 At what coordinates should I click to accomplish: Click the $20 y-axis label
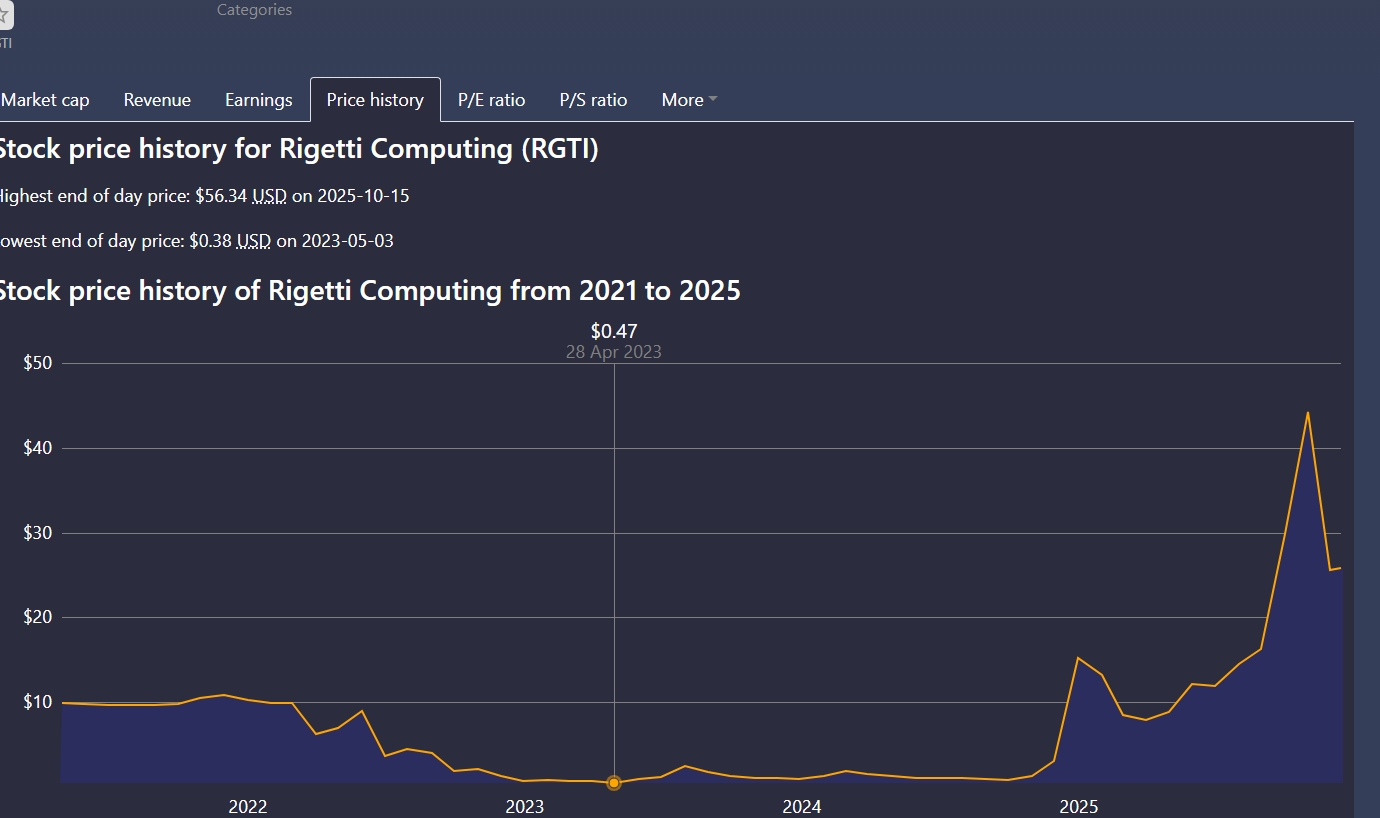coord(38,617)
